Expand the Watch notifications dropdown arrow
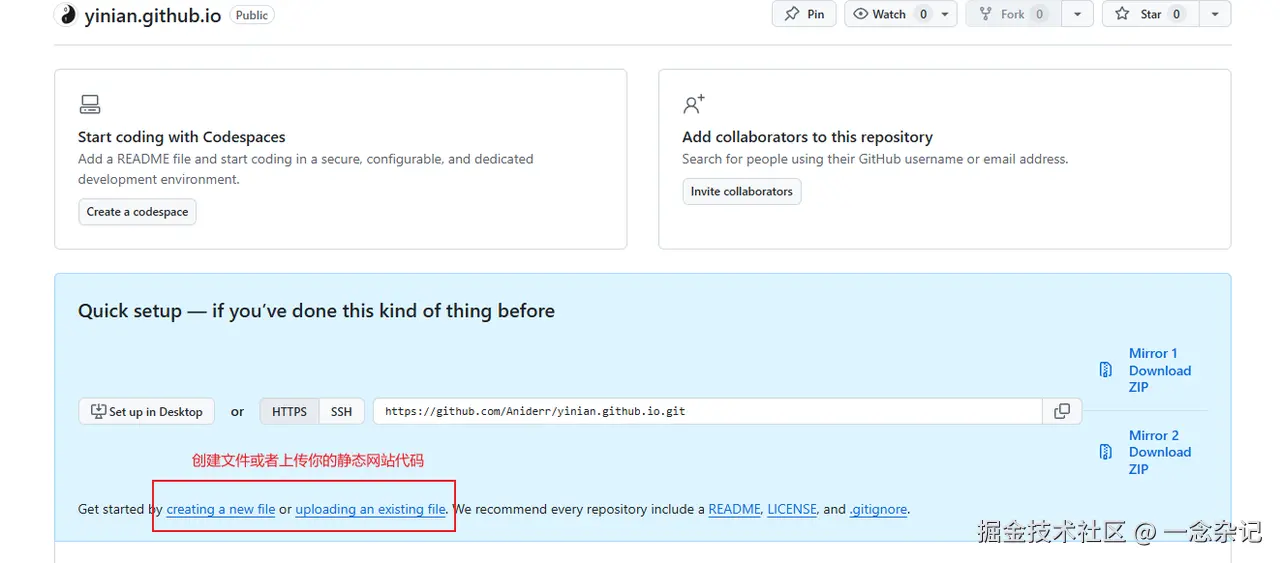 (947, 14)
